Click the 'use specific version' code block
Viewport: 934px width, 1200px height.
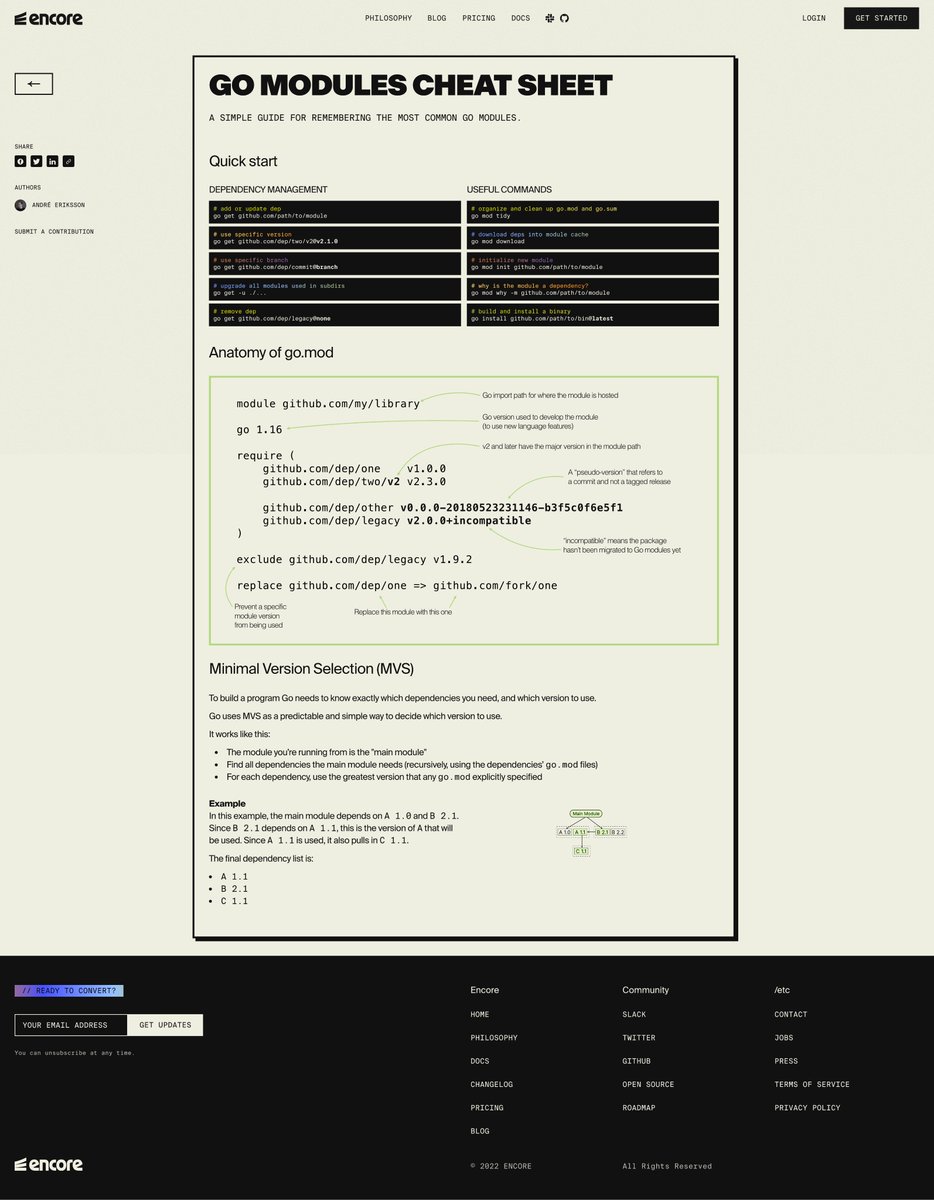335,238
